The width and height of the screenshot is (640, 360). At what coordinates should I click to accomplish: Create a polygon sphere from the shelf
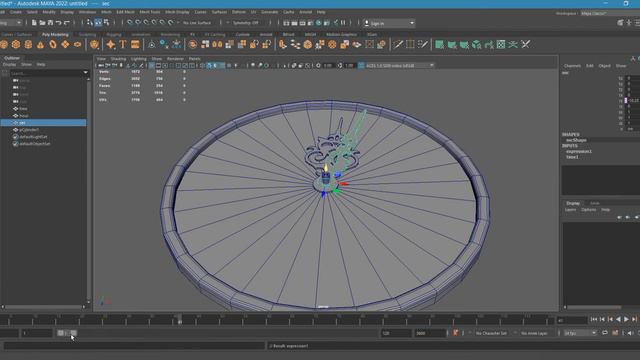click(4, 44)
